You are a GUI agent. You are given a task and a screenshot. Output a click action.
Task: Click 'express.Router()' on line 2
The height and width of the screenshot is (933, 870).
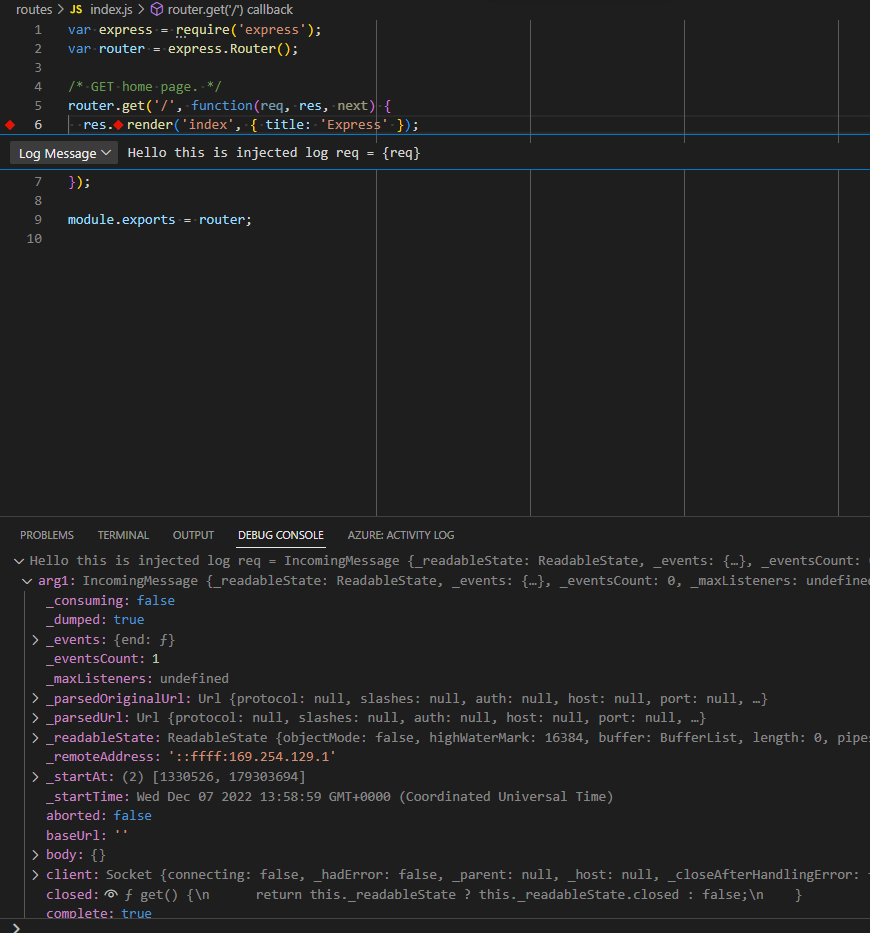pos(230,49)
